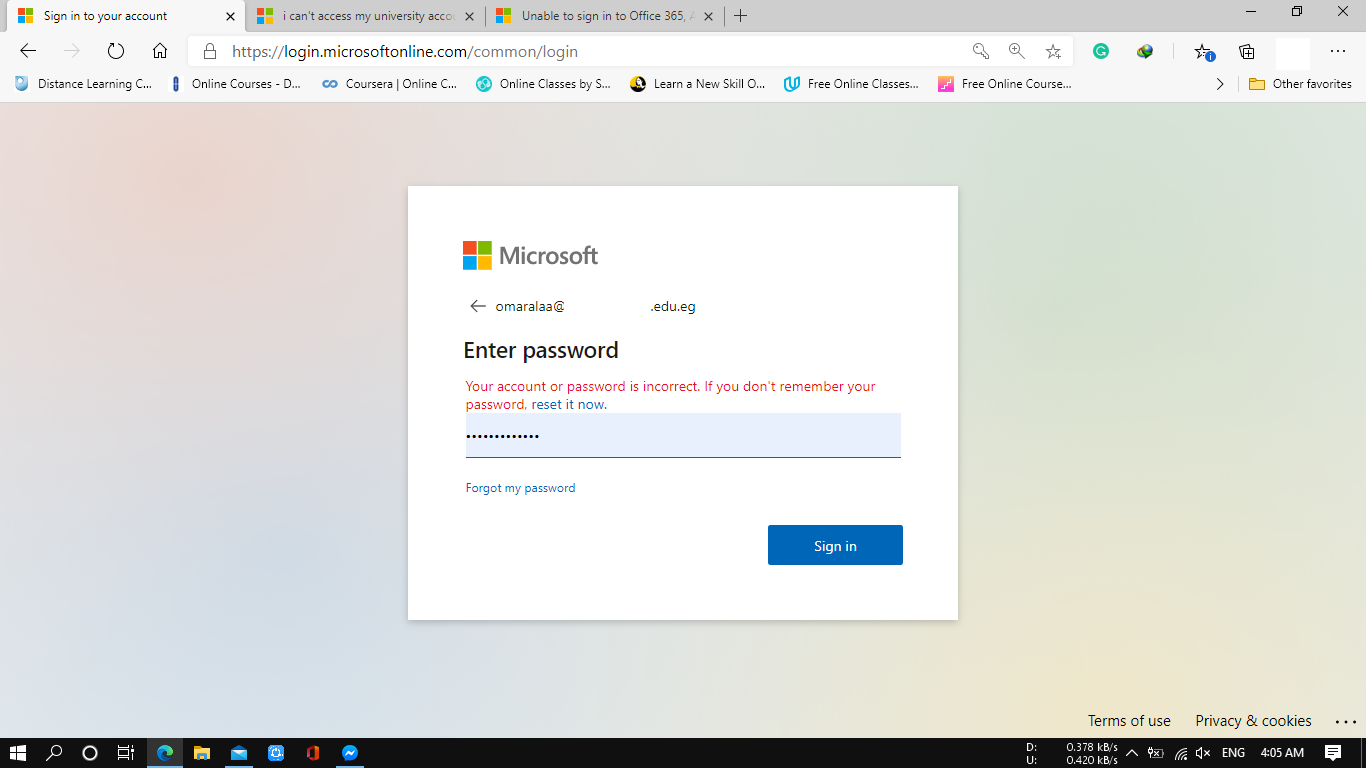The width and height of the screenshot is (1366, 768).
Task: Add page to favorites star icon
Action: click(x=1053, y=51)
